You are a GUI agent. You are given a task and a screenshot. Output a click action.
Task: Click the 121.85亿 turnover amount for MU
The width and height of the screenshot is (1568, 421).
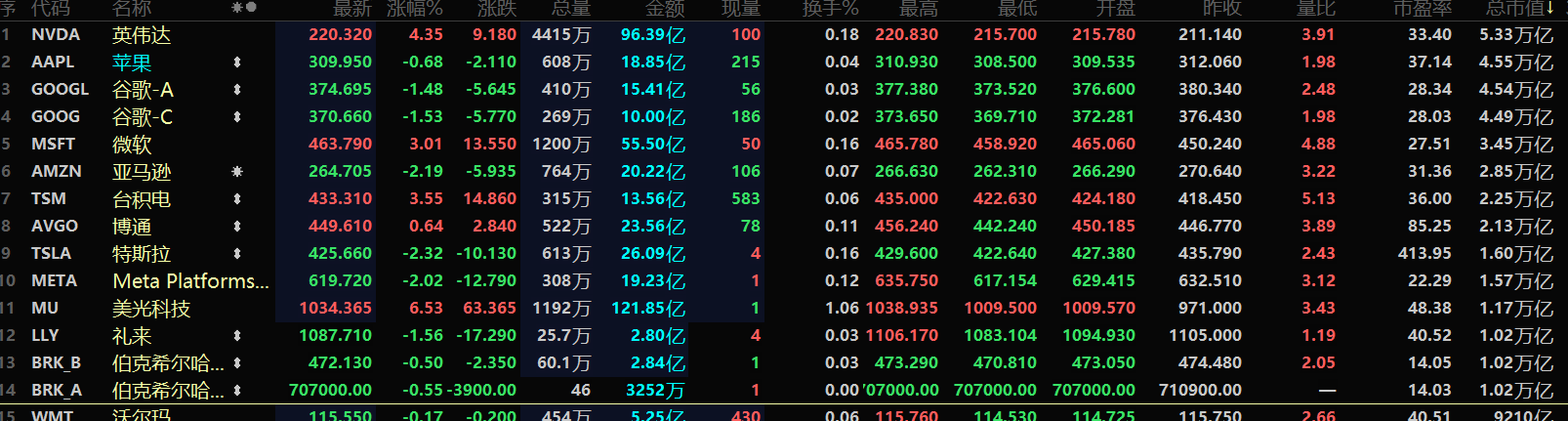click(x=648, y=309)
